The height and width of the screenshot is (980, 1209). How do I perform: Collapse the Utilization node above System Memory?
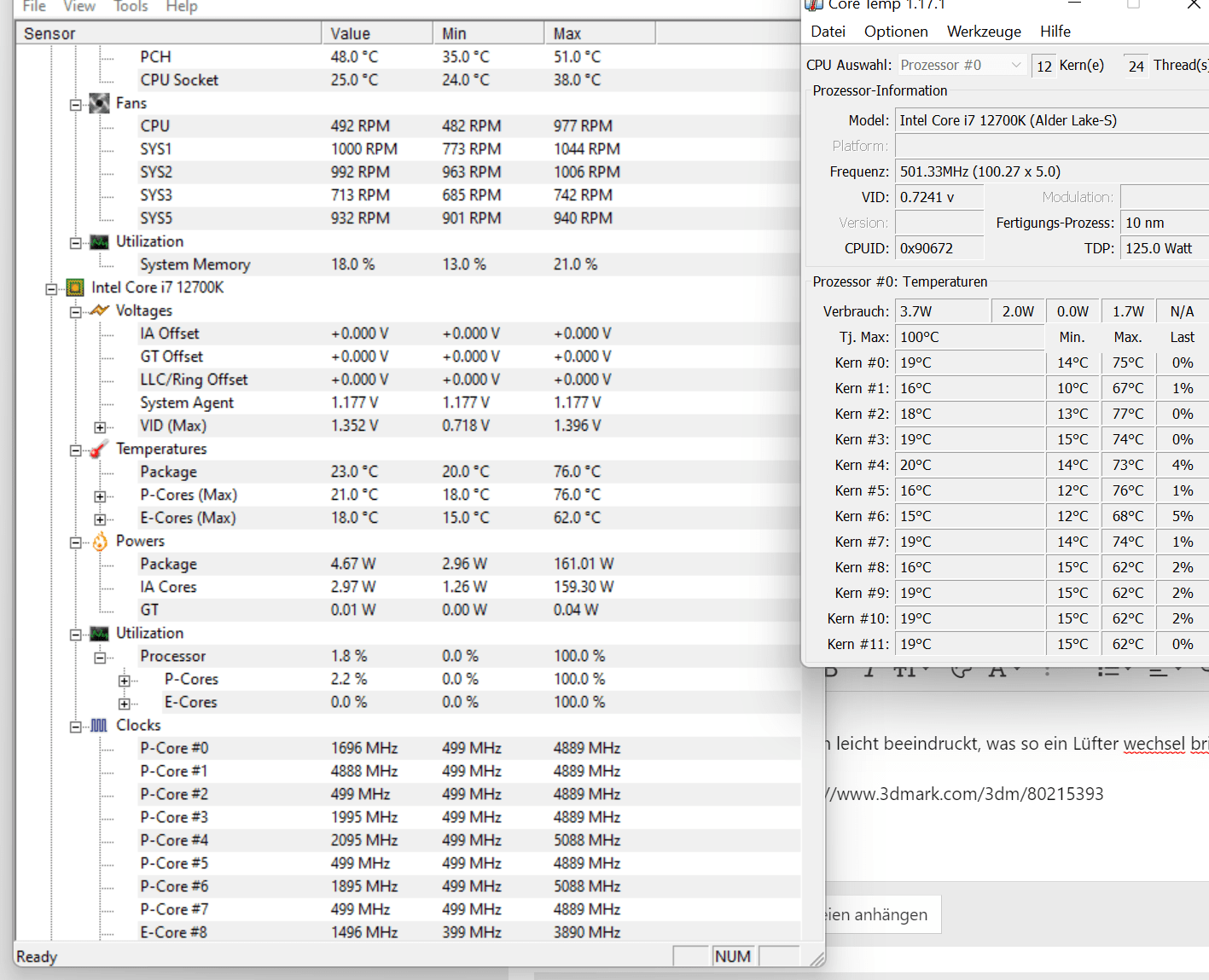coord(76,243)
